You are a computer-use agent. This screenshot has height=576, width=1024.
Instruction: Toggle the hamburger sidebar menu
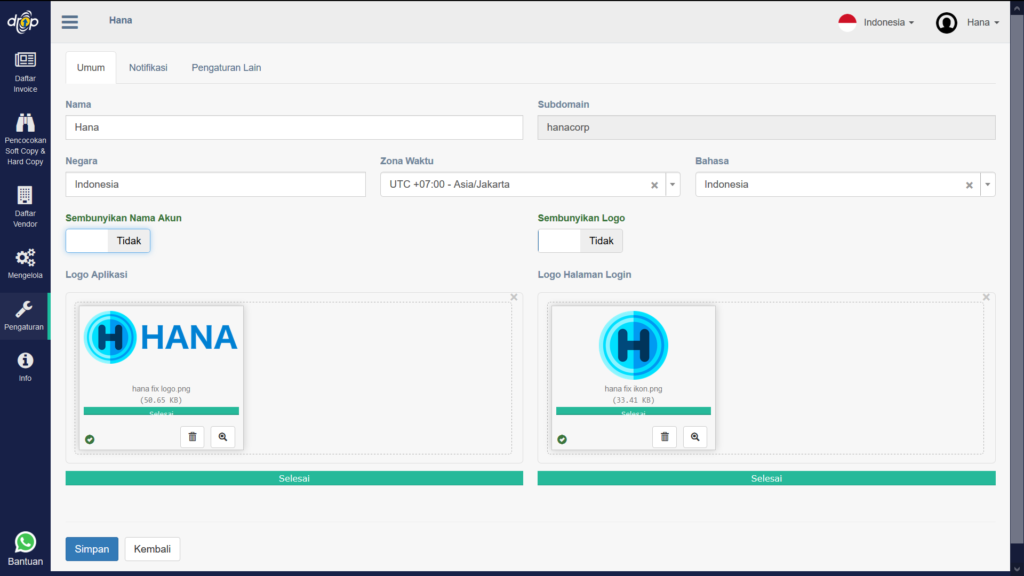click(70, 22)
